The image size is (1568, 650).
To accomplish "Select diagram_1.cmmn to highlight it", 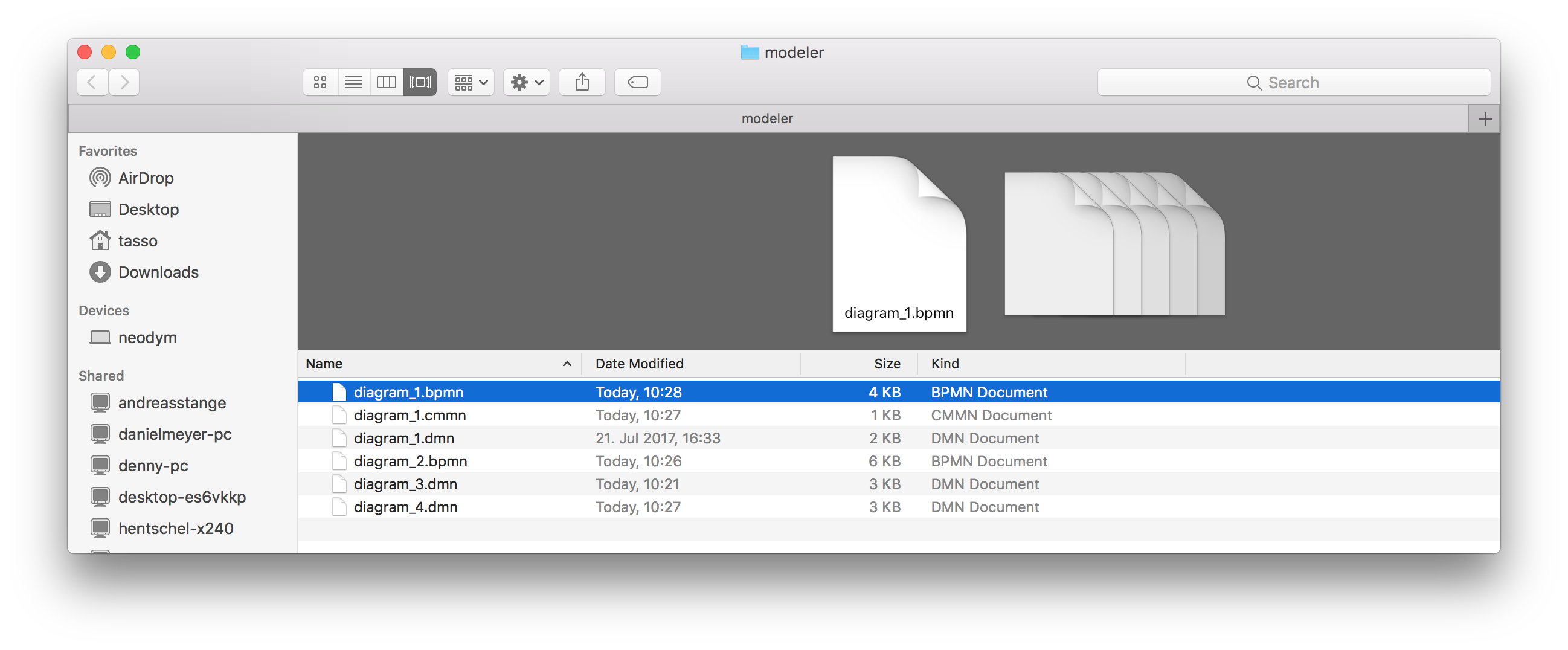I will (410, 415).
